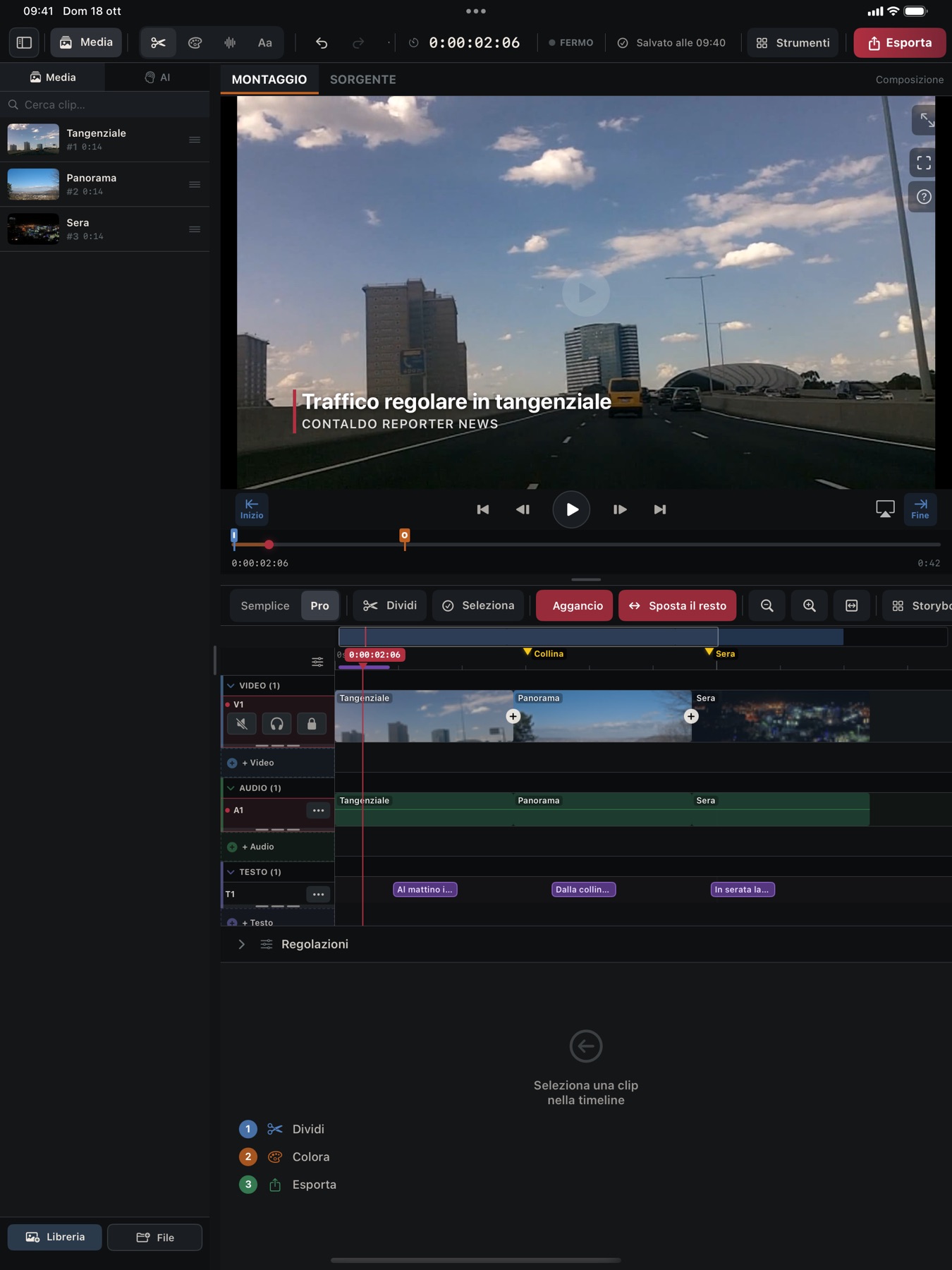Screen dimensions: 952x1270
Task: Click the Dividi button
Action: (390, 606)
